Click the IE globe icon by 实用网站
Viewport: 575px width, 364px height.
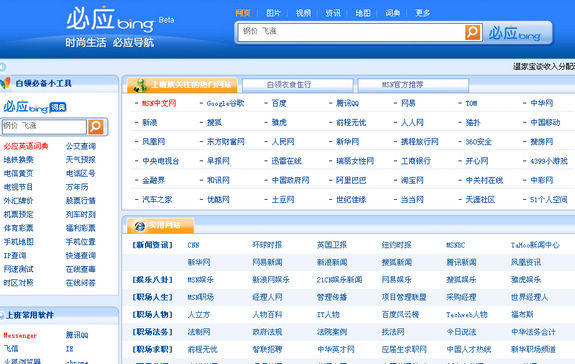139,226
